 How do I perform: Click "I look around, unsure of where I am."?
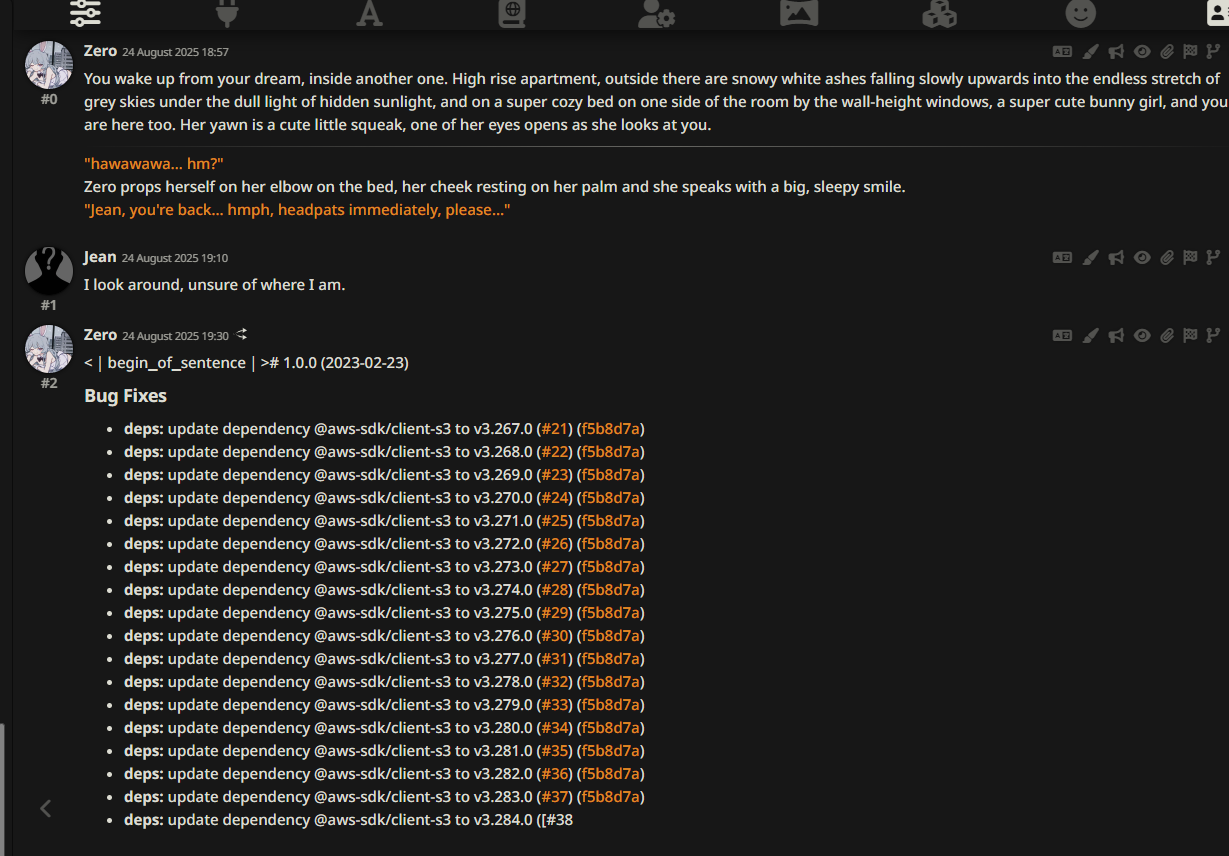tap(215, 285)
